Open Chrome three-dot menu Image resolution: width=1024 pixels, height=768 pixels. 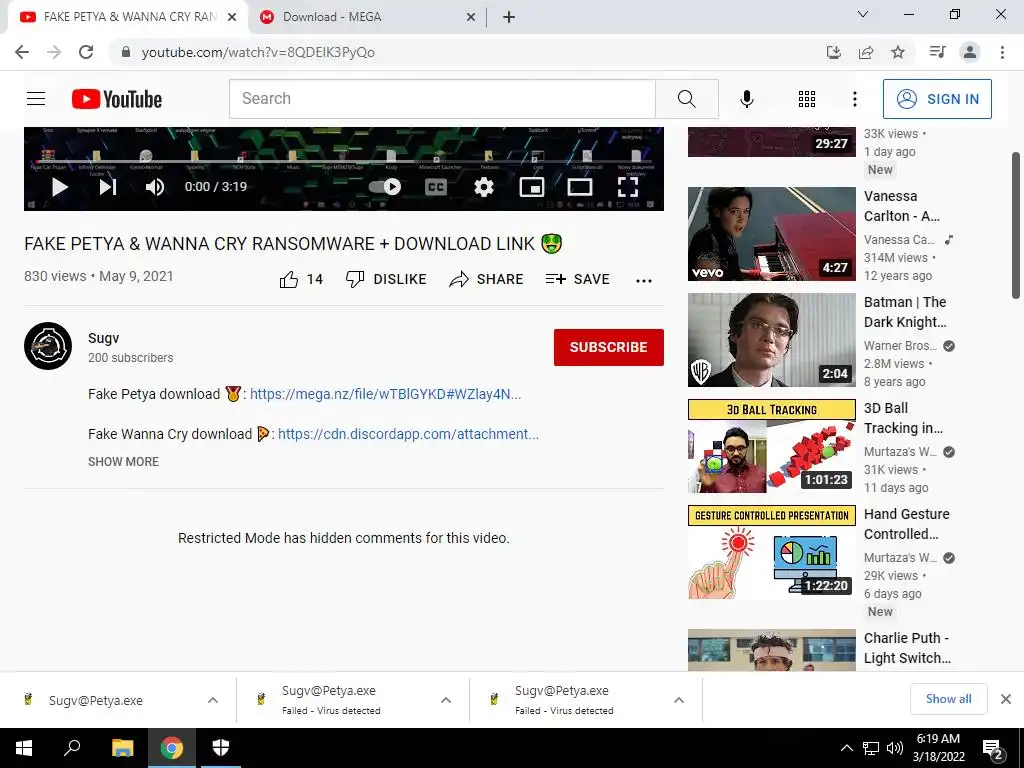pos(1002,52)
